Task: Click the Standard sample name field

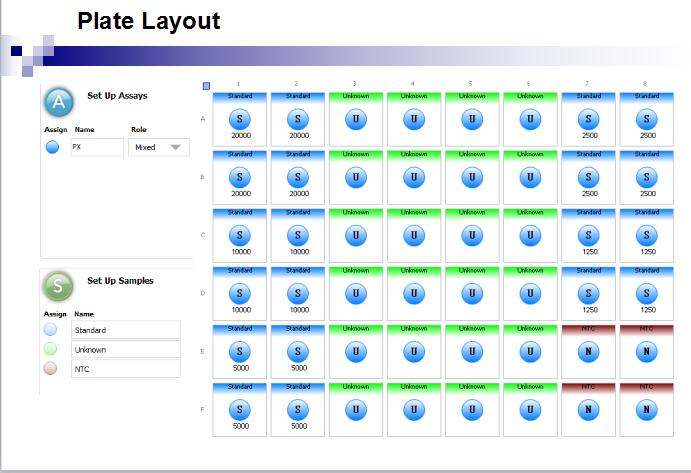Action: tap(125, 330)
